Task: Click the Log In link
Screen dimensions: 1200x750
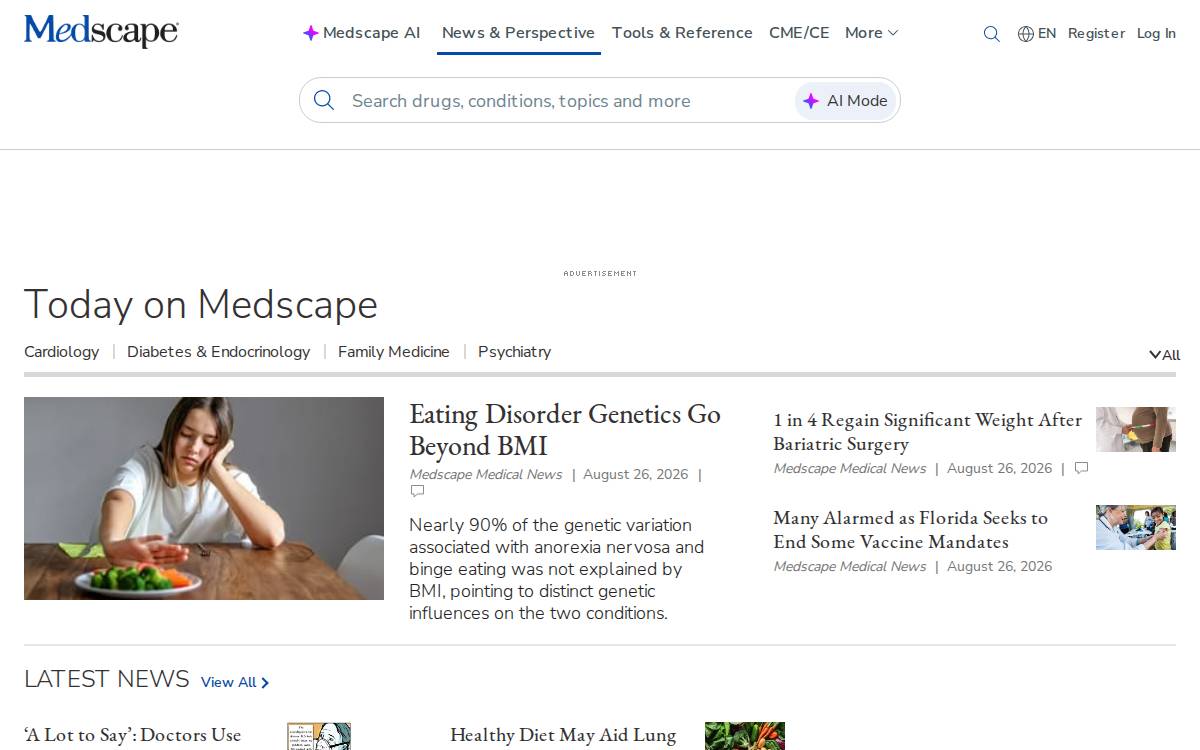Action: pyautogui.click(x=1156, y=33)
